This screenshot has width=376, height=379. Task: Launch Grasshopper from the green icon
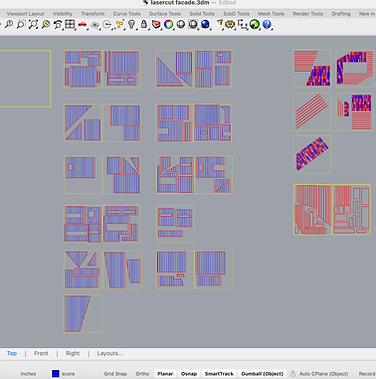pos(255,24)
